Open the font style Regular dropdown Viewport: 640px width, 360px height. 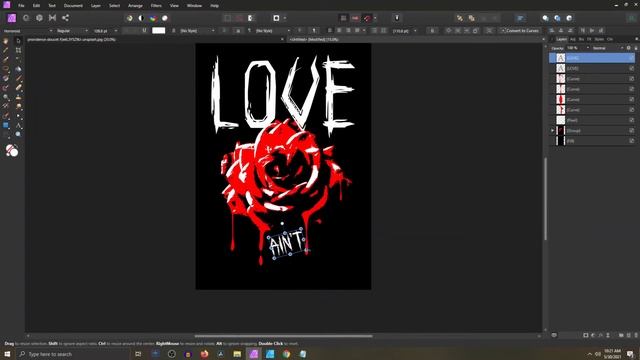(72, 31)
